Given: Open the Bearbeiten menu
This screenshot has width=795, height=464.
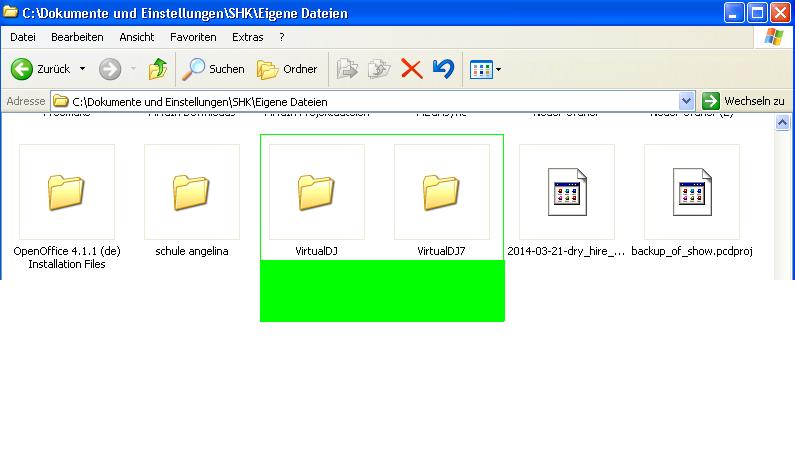Looking at the screenshot, I should tap(77, 37).
